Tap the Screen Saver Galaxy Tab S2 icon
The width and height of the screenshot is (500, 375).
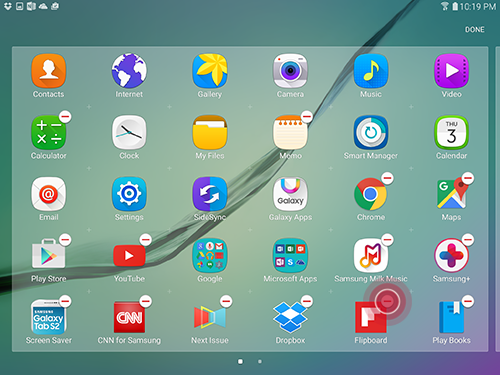(x=48, y=317)
